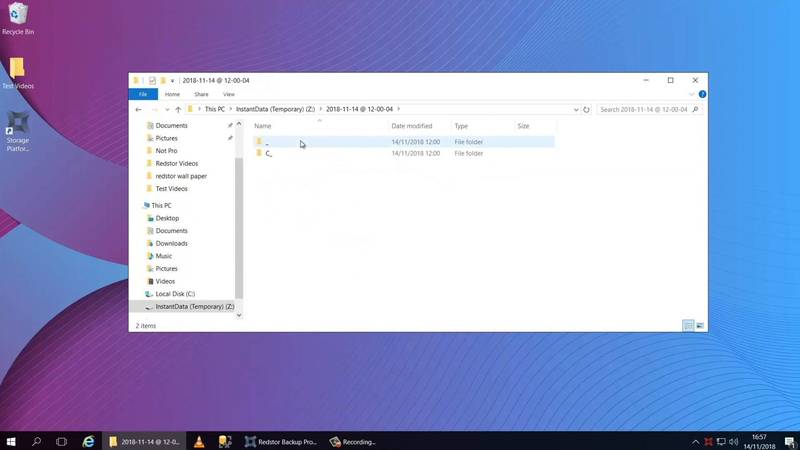This screenshot has width=800, height=450.
Task: Open Downloads under This PC
Action: 171,244
